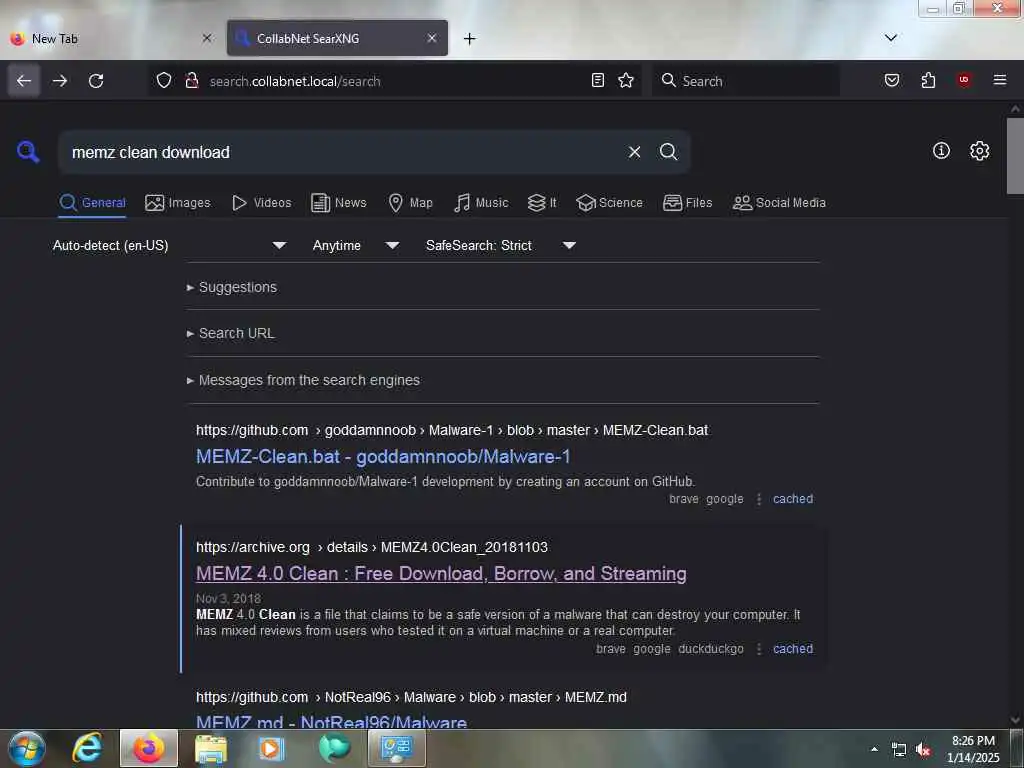Screen dimensions: 1024x768
Task: Open cached link of MEMZ-Clean.bat result
Action: (793, 499)
